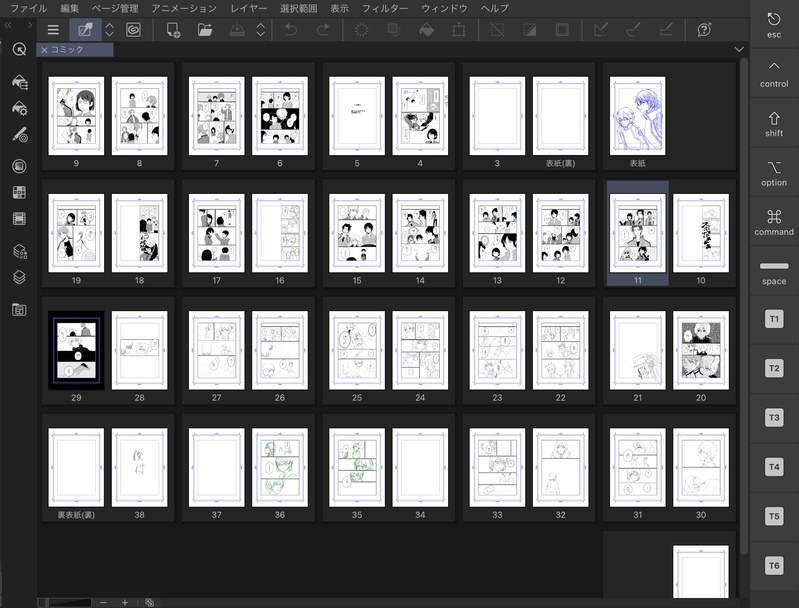Open the Tool Property panel icon

19,108
